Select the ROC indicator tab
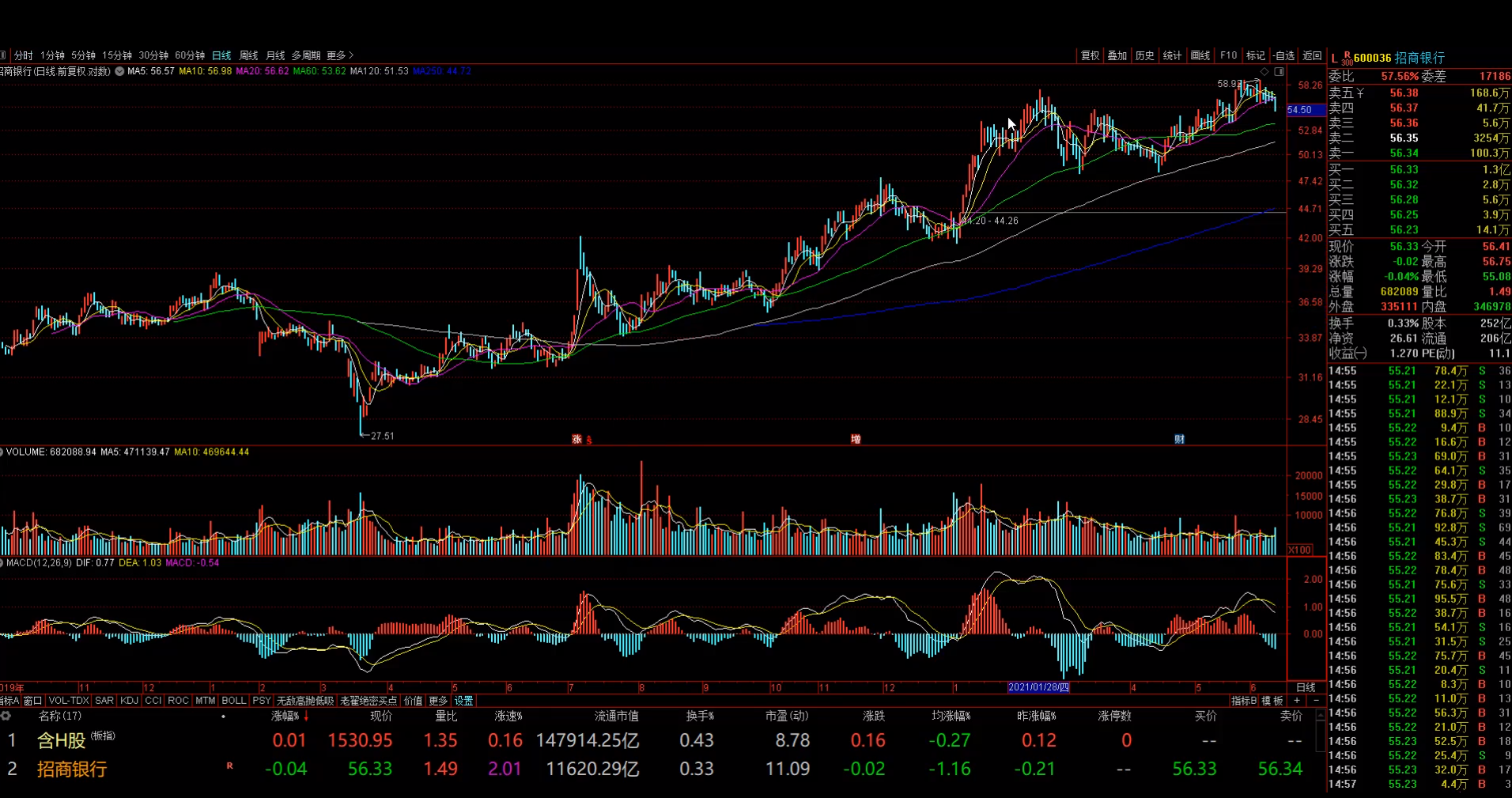1512x798 pixels. coord(179,701)
